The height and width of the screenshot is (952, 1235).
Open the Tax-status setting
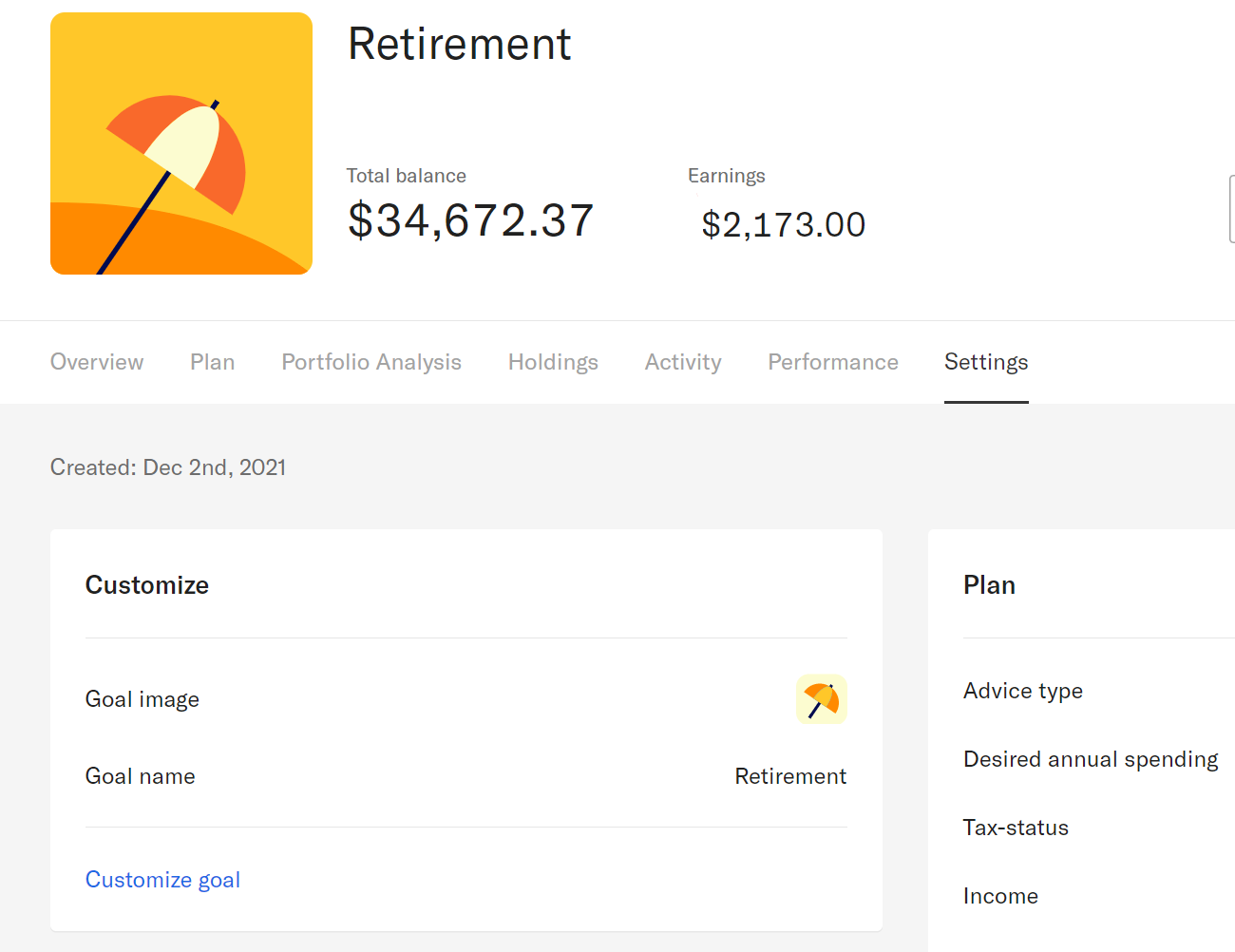[x=1016, y=828]
